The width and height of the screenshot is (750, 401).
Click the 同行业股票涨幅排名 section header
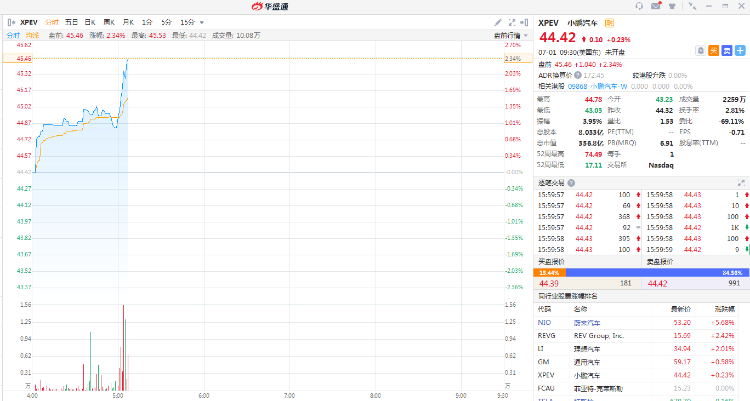click(x=567, y=296)
